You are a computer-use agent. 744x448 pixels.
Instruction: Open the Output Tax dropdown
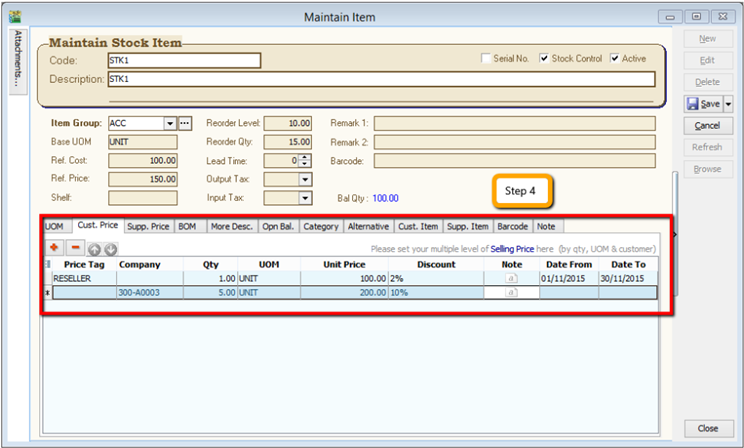point(305,179)
